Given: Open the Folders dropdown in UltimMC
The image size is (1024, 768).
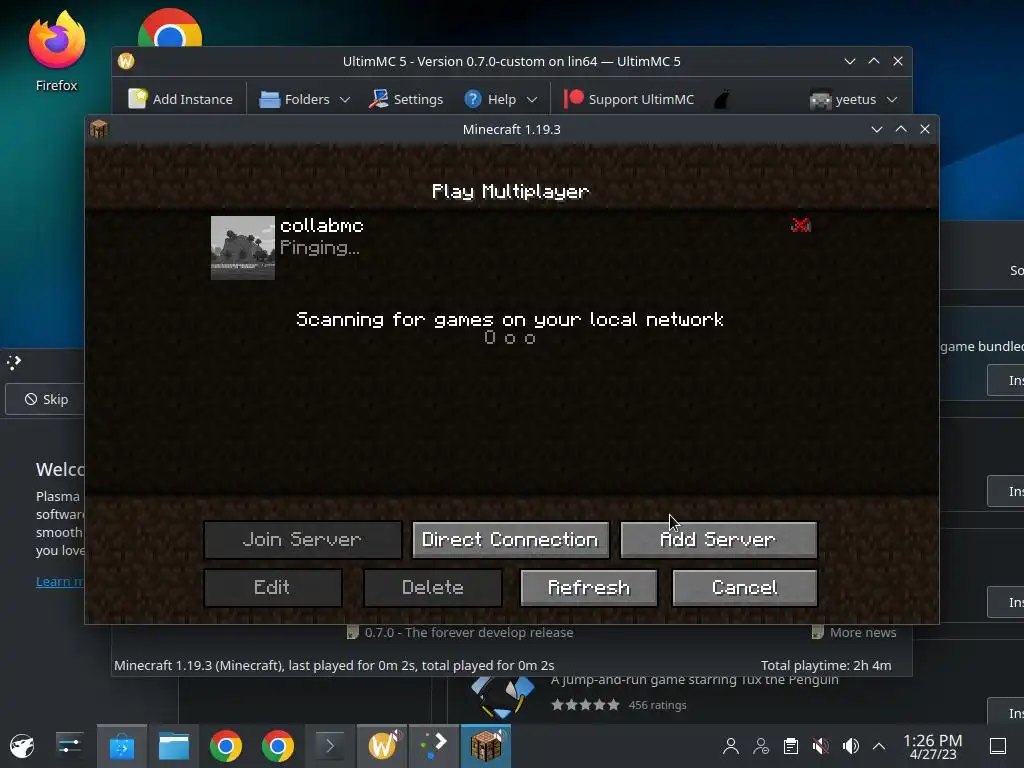Looking at the screenshot, I should tap(305, 99).
